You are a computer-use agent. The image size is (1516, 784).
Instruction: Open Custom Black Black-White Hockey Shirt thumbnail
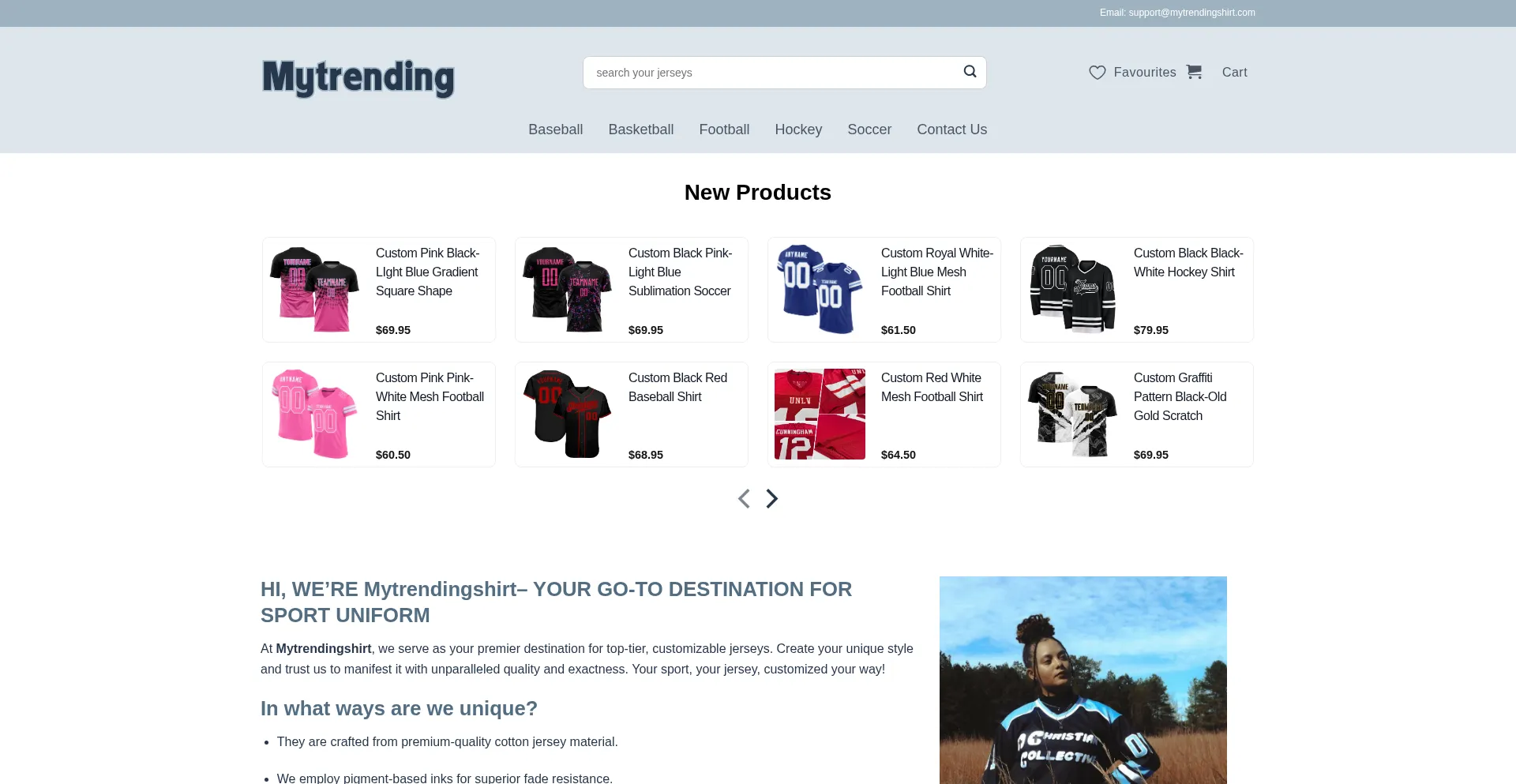(1072, 290)
